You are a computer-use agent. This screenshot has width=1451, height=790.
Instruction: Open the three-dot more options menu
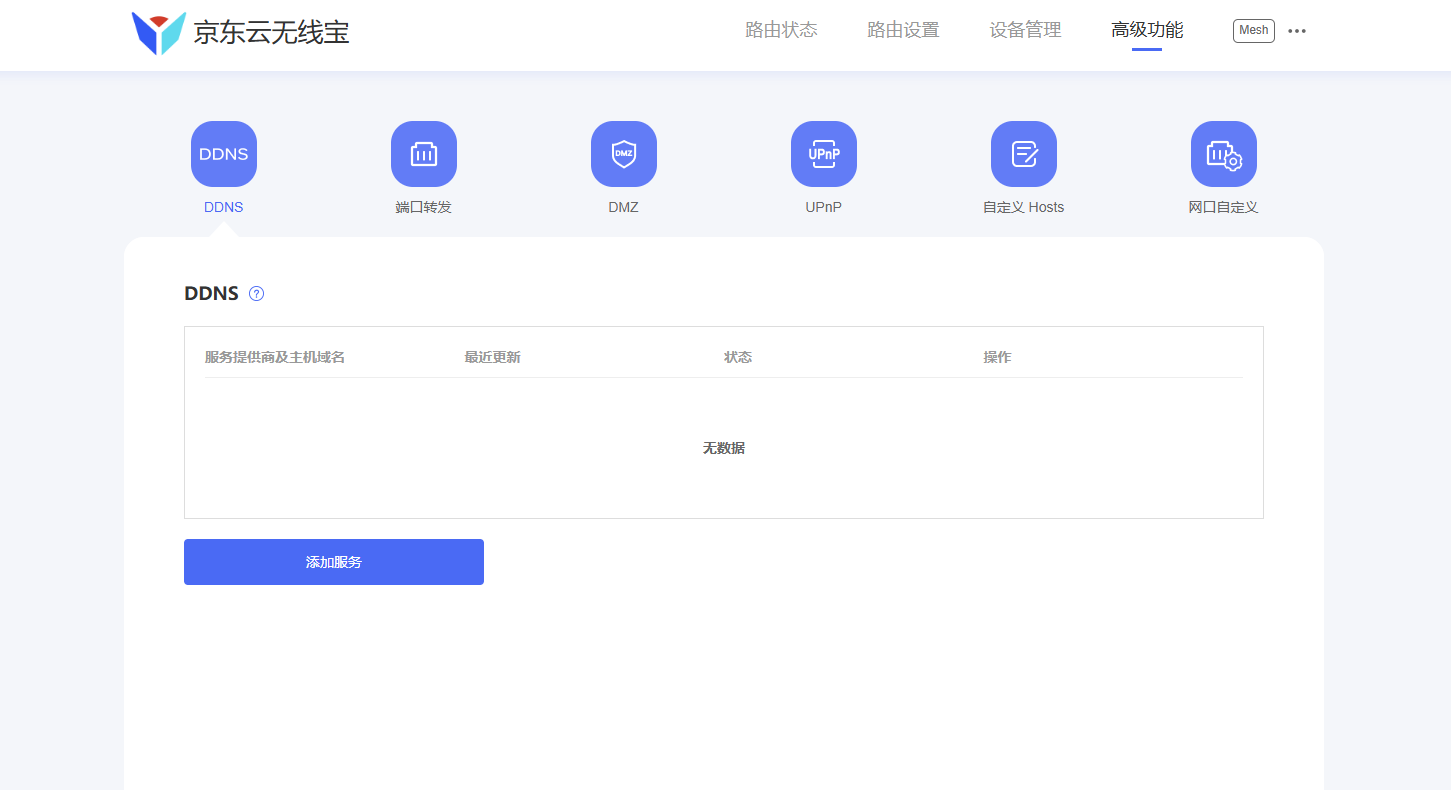pos(1297,31)
